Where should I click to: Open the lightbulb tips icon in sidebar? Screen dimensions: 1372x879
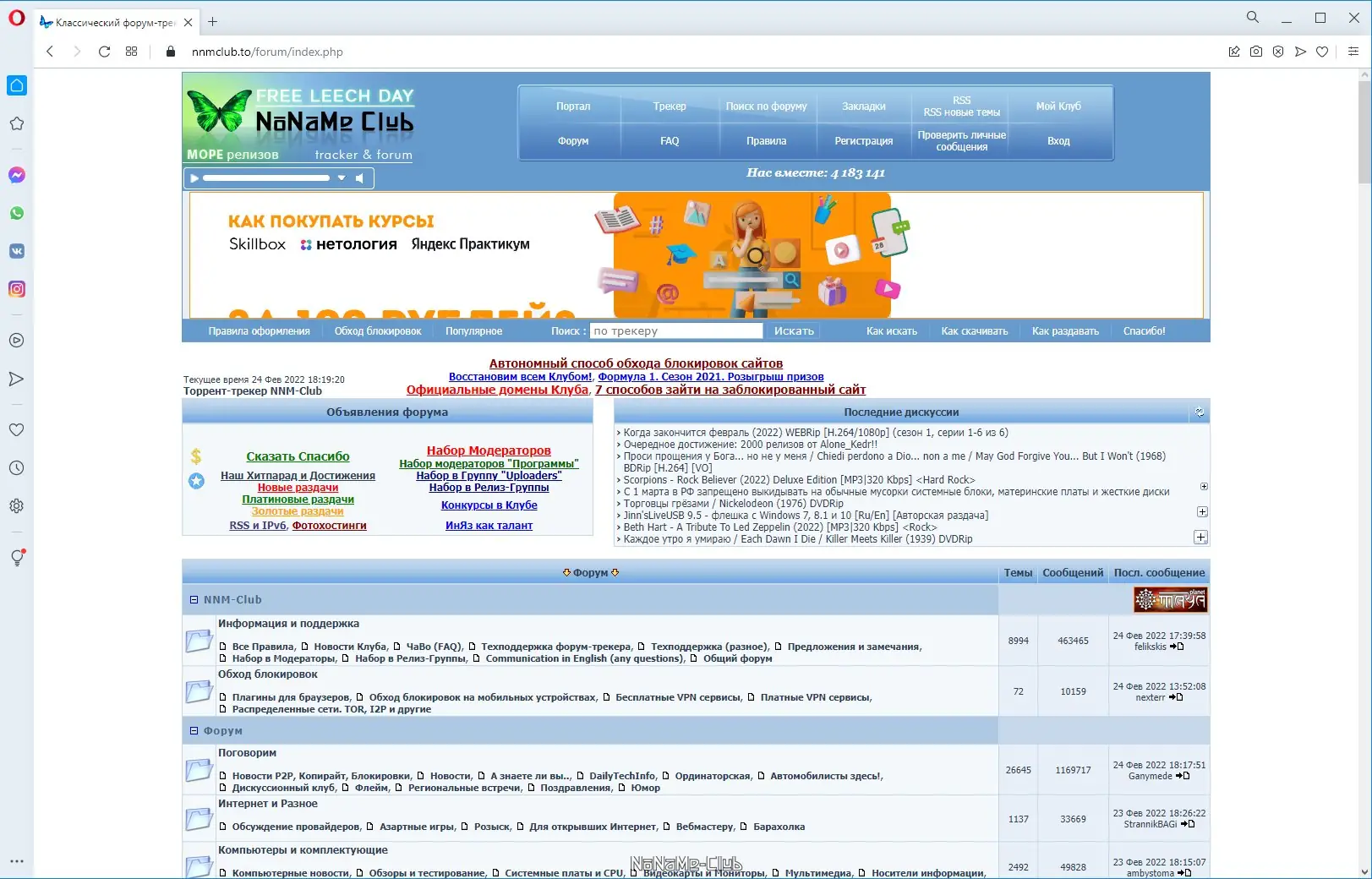[x=17, y=557]
